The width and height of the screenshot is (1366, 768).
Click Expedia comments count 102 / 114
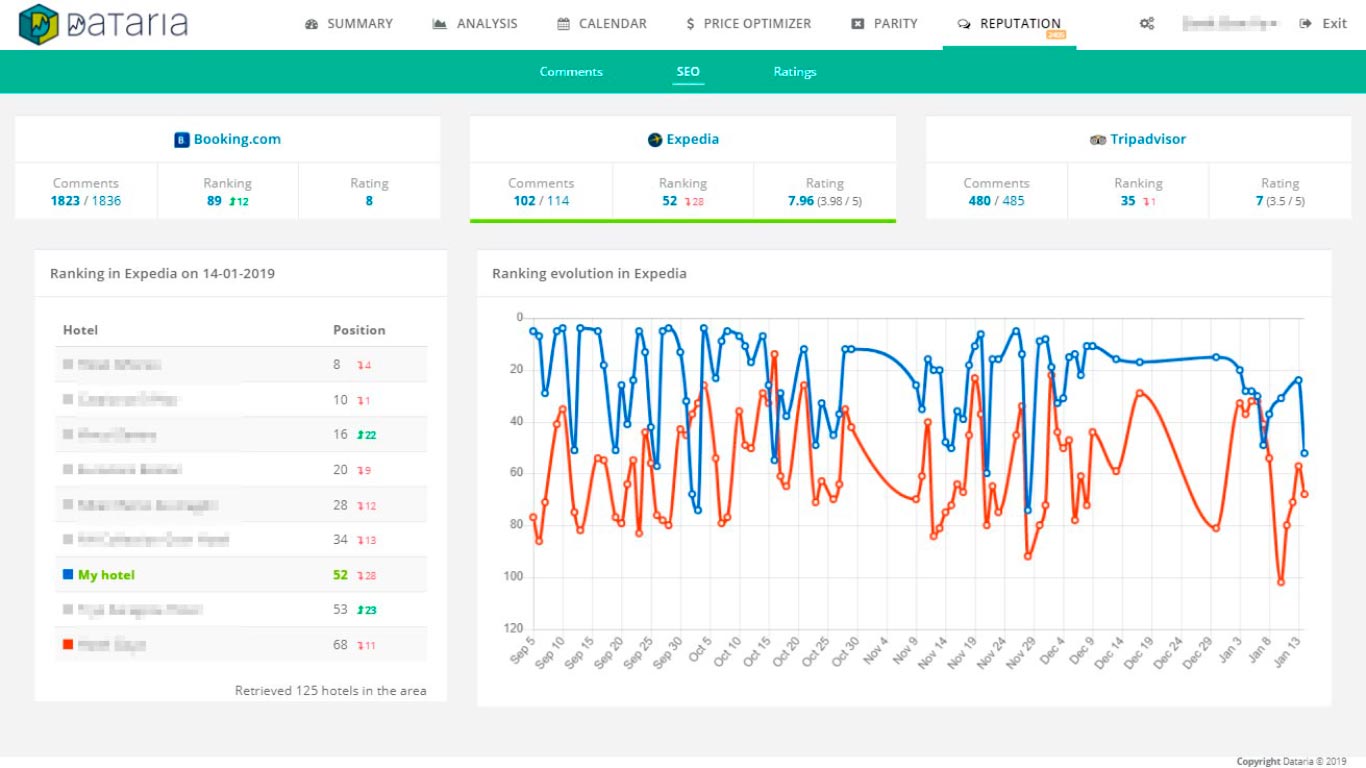(x=541, y=201)
